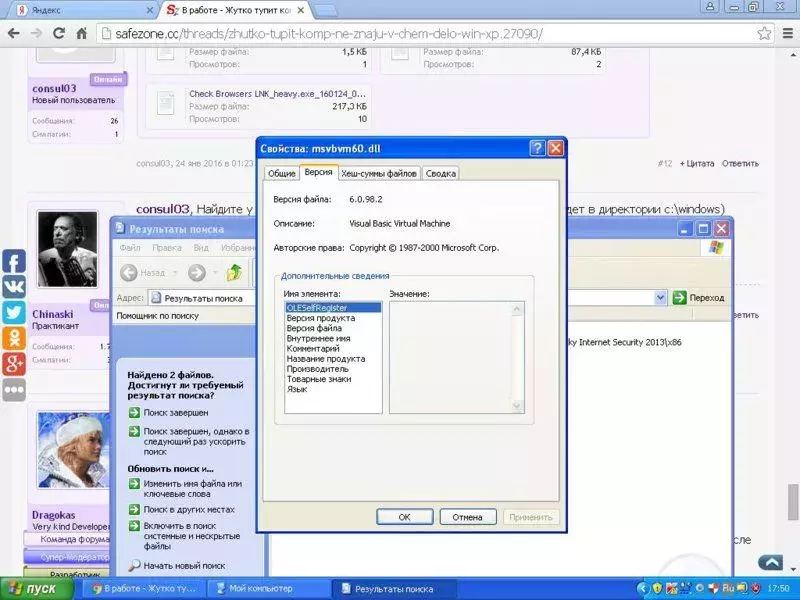Share via the Facebook sidebar icon
This screenshot has width=800, height=600.
[x=14, y=262]
